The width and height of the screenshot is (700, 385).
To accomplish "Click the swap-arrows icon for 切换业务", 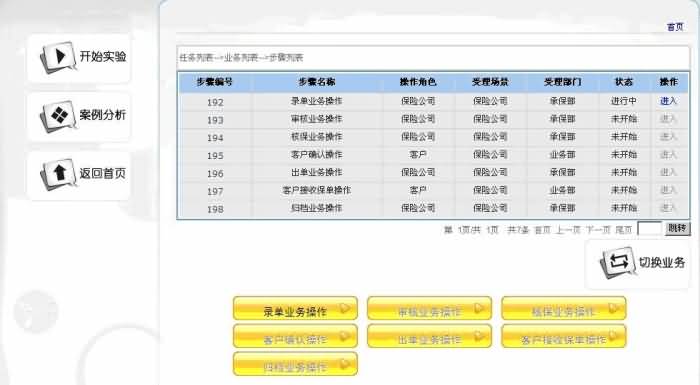I will pyautogui.click(x=618, y=262).
